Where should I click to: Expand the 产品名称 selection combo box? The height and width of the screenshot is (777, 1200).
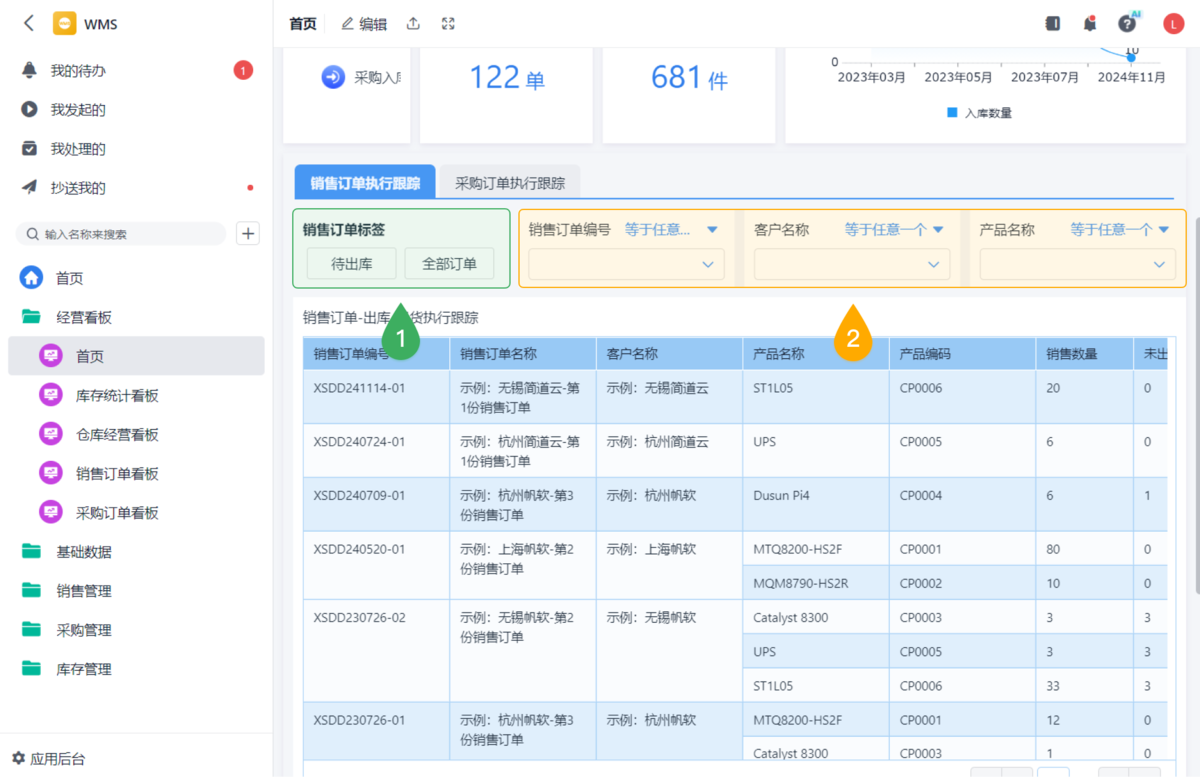(x=1077, y=264)
